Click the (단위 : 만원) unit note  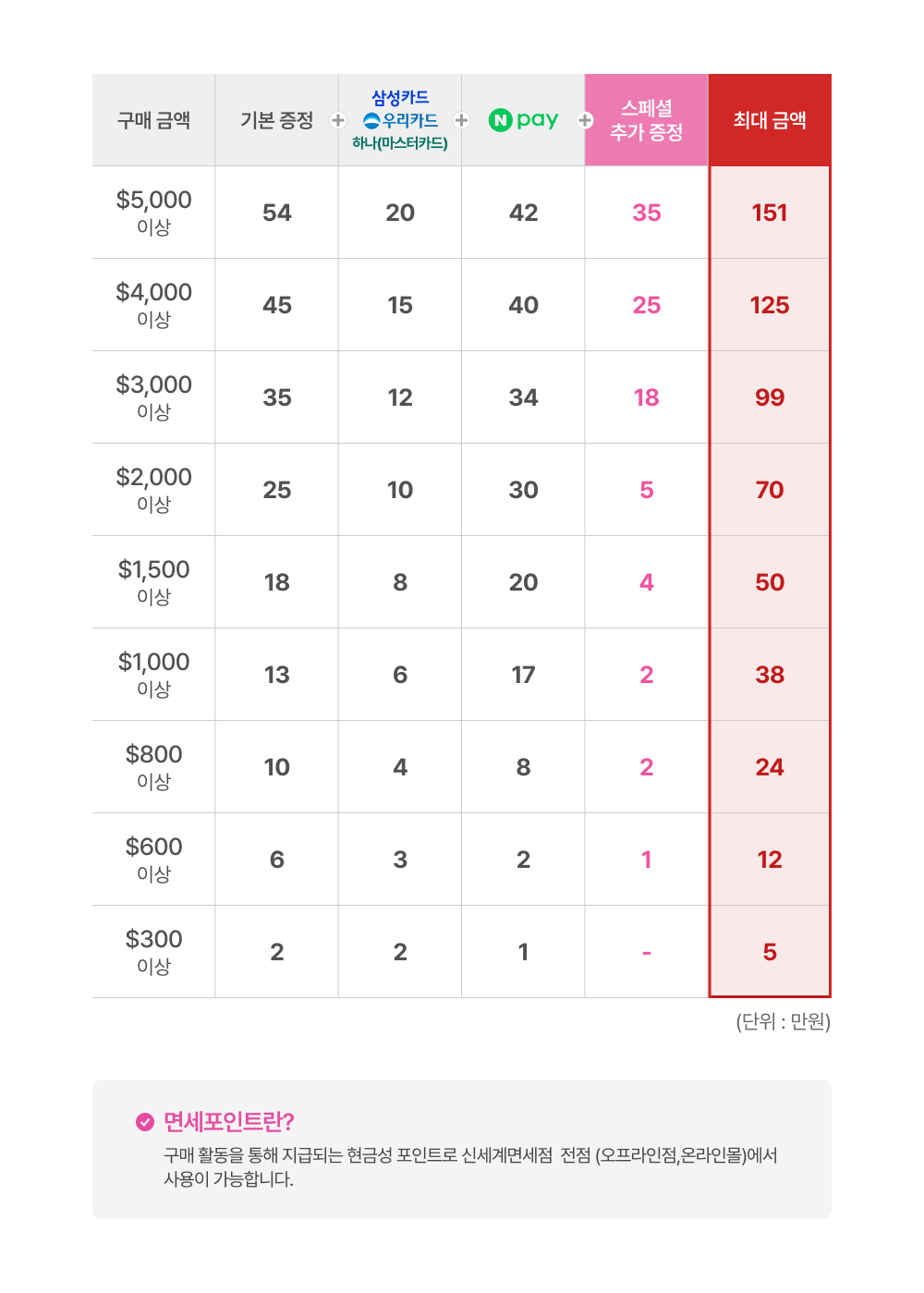click(x=784, y=1021)
